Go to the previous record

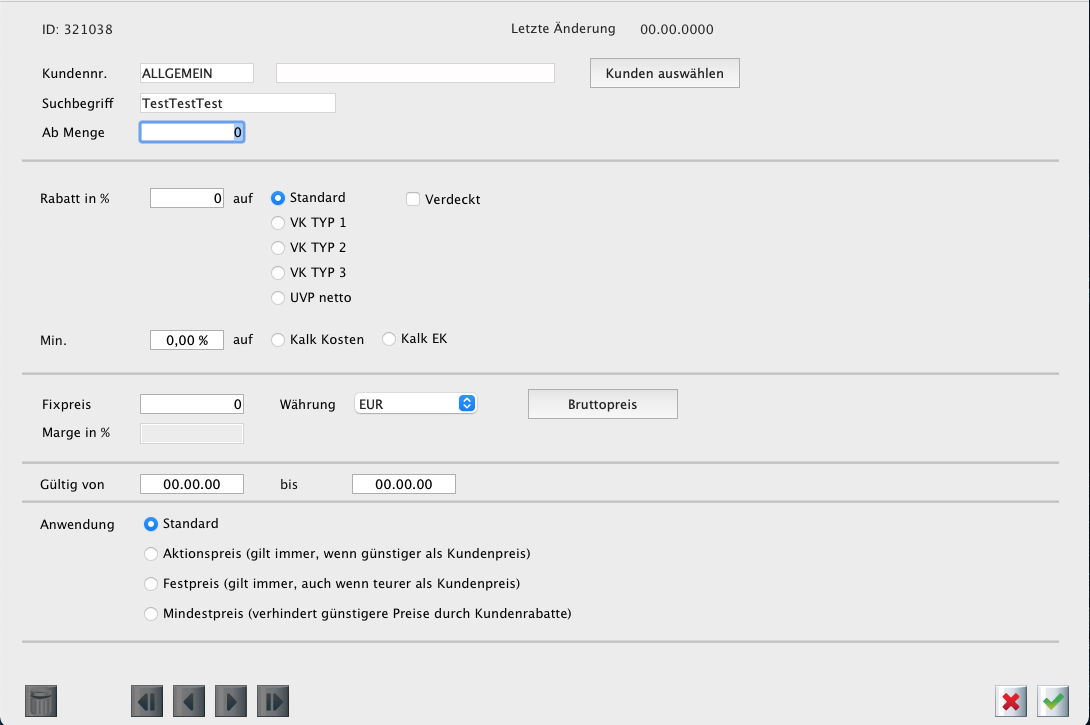click(x=189, y=701)
